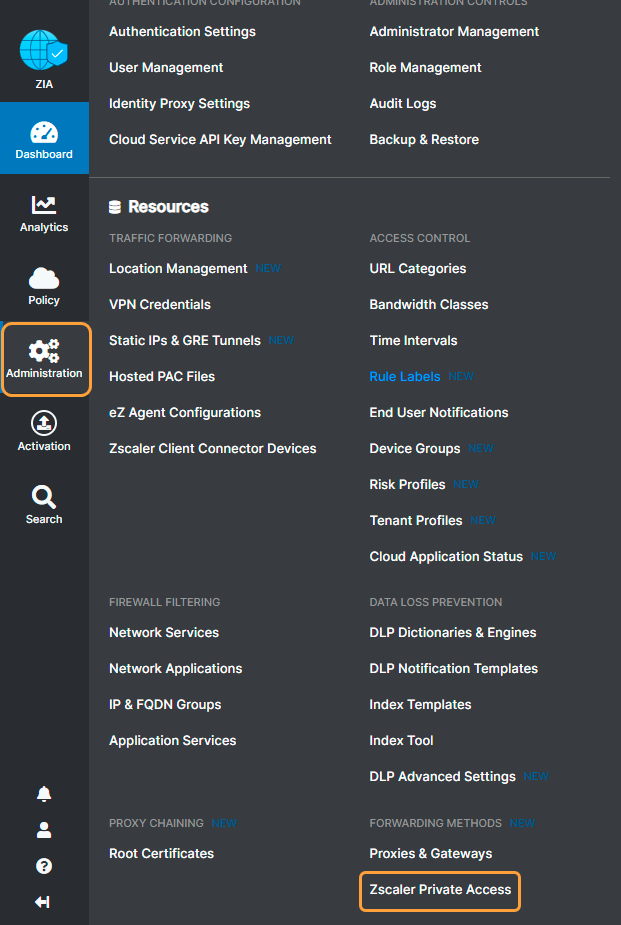Log out using the arrow icon
Viewport: 621px width, 925px height.
click(x=43, y=901)
